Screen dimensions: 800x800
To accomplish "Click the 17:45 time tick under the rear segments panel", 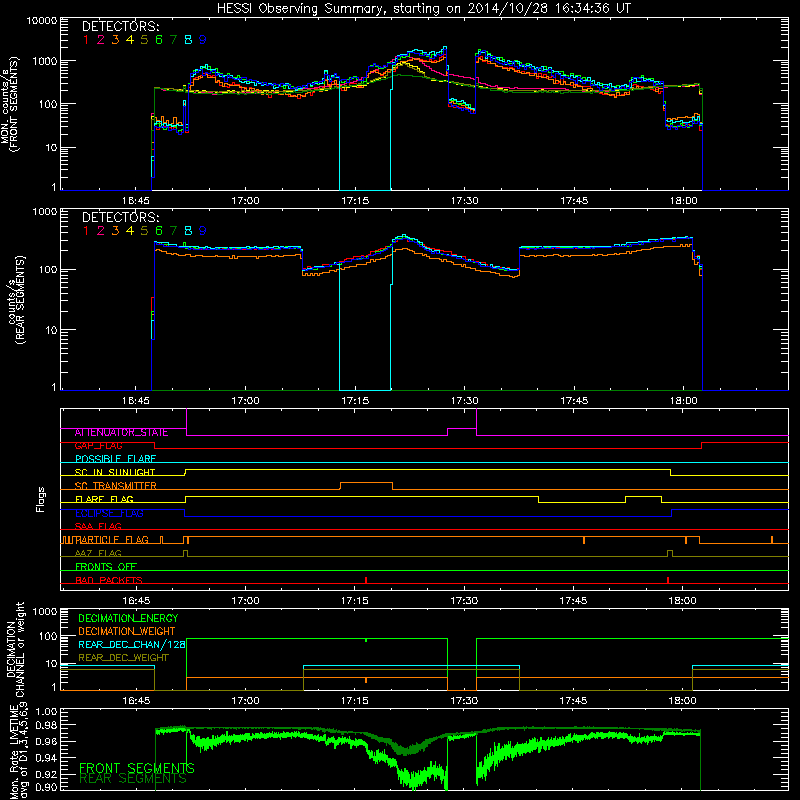I will pos(574,401).
